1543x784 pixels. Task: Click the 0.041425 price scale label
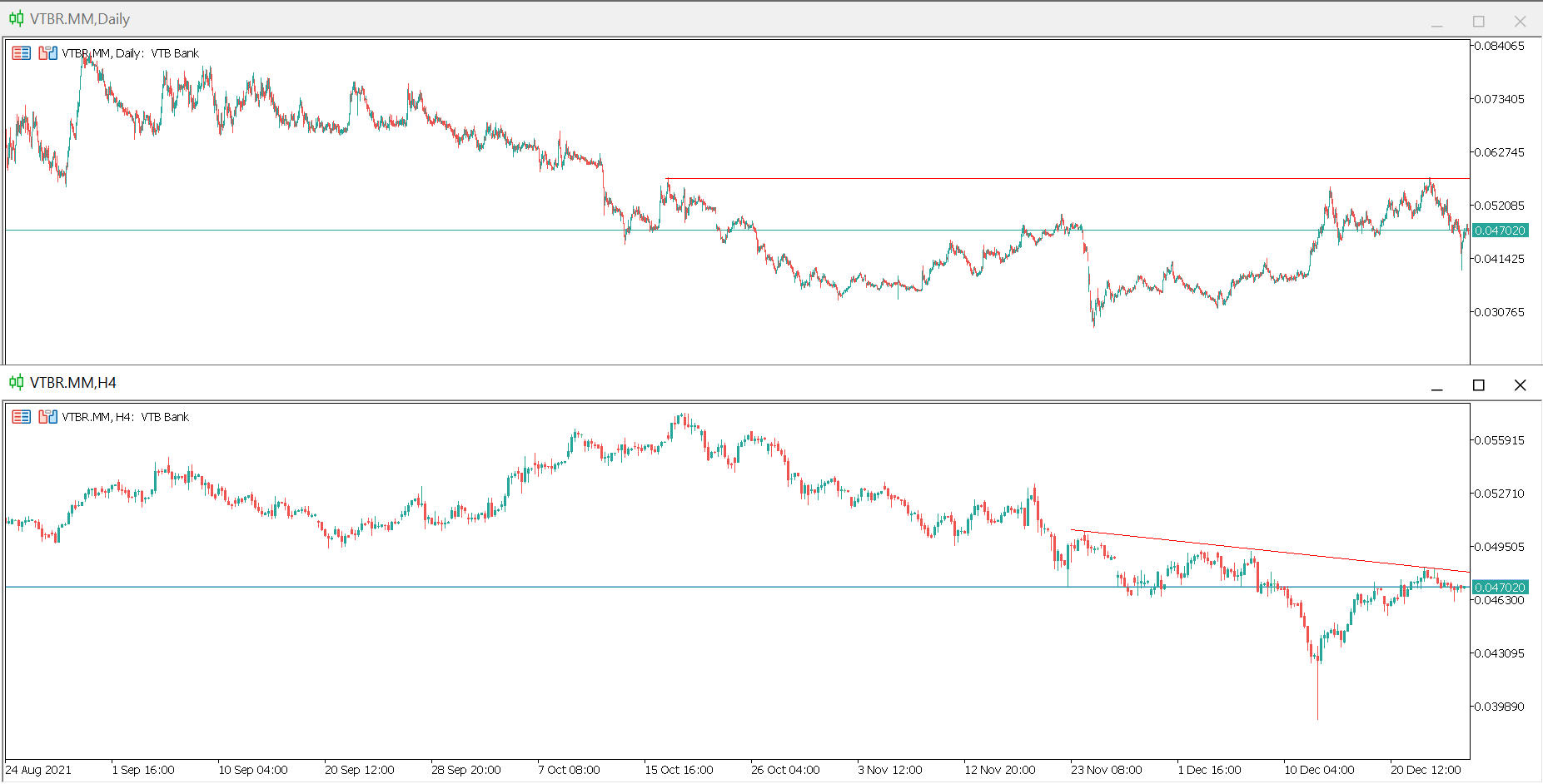click(1500, 259)
